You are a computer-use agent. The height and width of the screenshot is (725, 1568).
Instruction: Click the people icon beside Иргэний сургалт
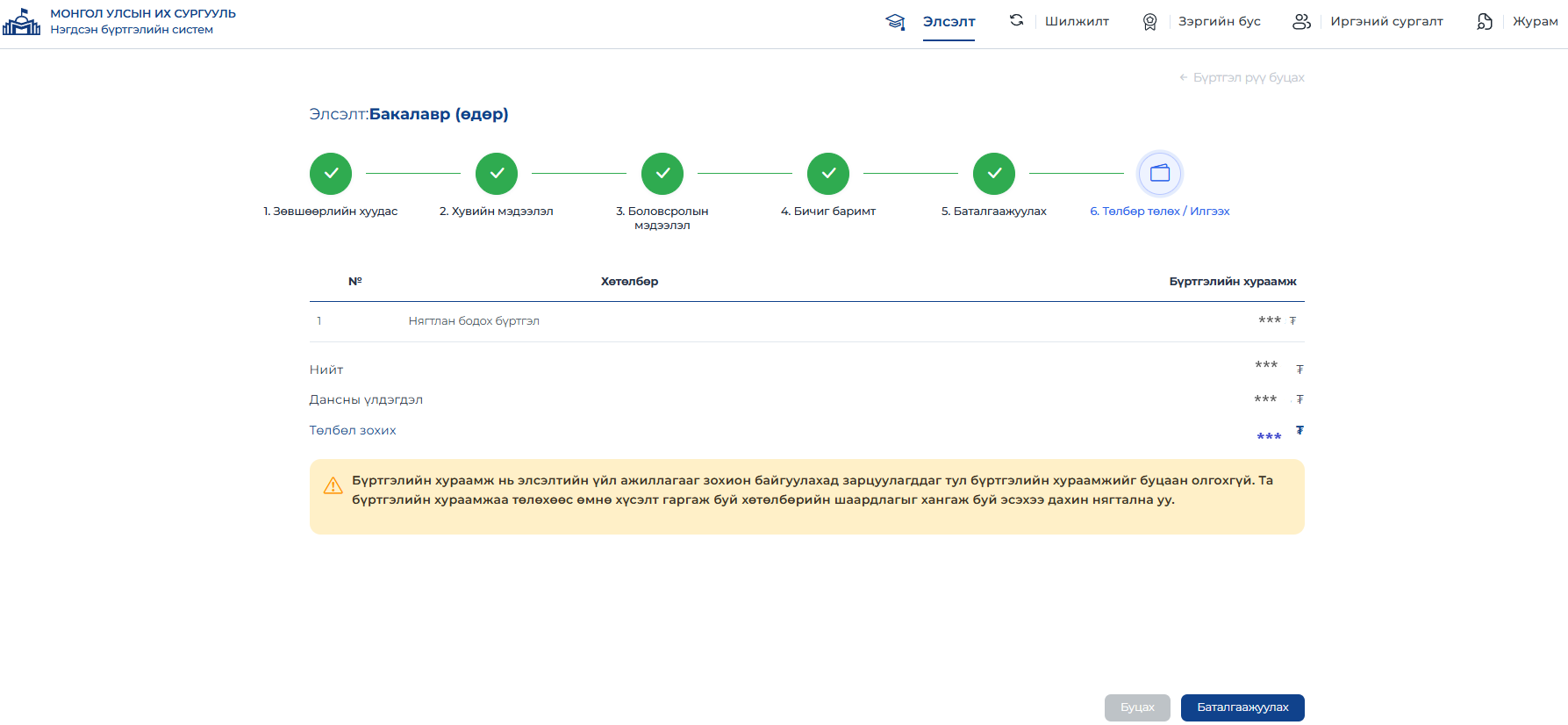point(1301,22)
